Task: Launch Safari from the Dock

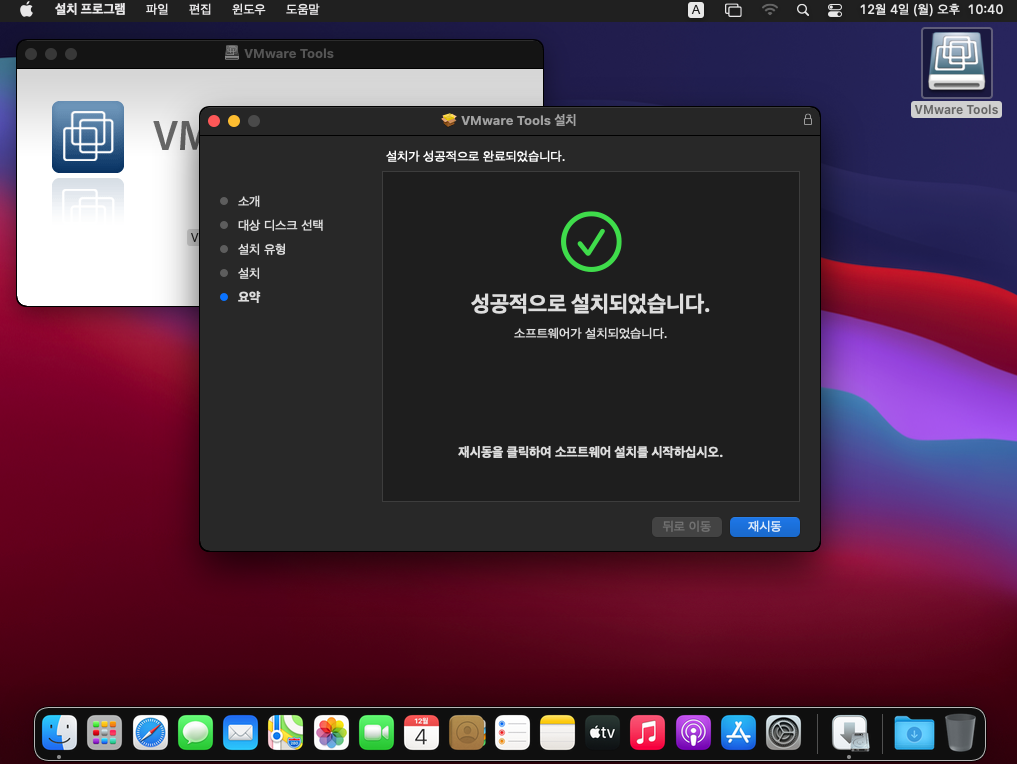Action: [x=150, y=733]
